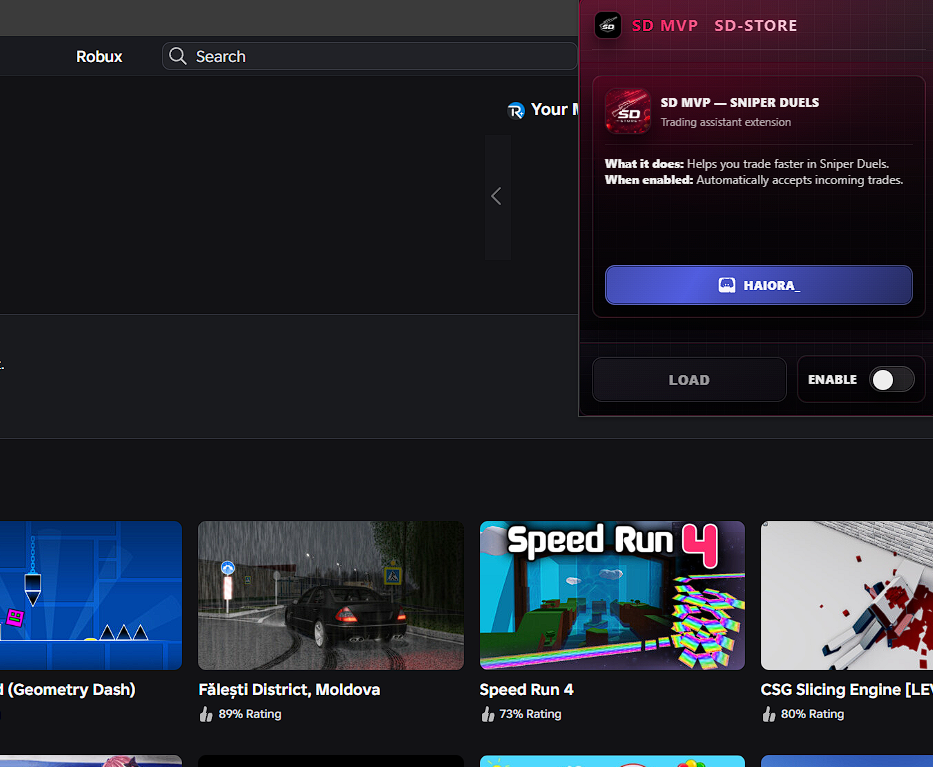The width and height of the screenshot is (933, 767).
Task: Click the blue R icon beside "Your"
Action: click(x=516, y=110)
